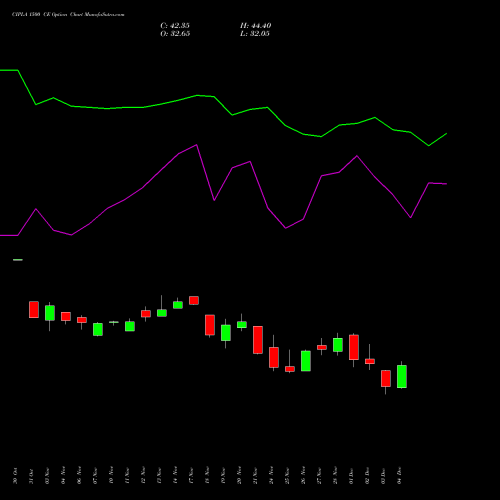Screen dimensions: 500x500
Task: Select the high value H: 44.40
Action: [x=255, y=26]
